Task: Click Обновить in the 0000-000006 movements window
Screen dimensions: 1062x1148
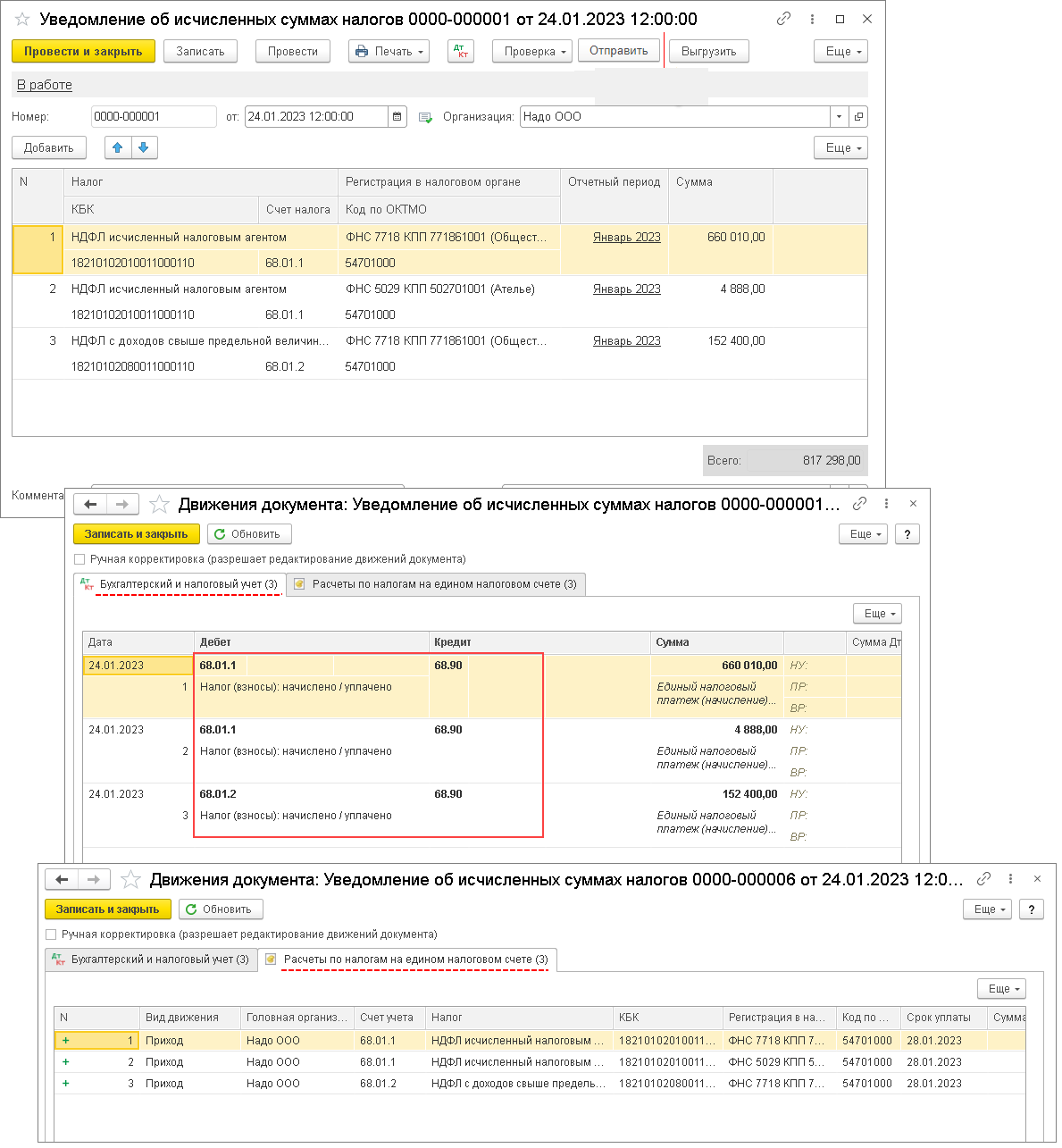Action: click(221, 909)
